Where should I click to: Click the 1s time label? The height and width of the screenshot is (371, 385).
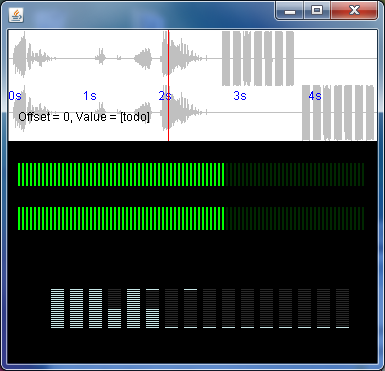point(90,96)
